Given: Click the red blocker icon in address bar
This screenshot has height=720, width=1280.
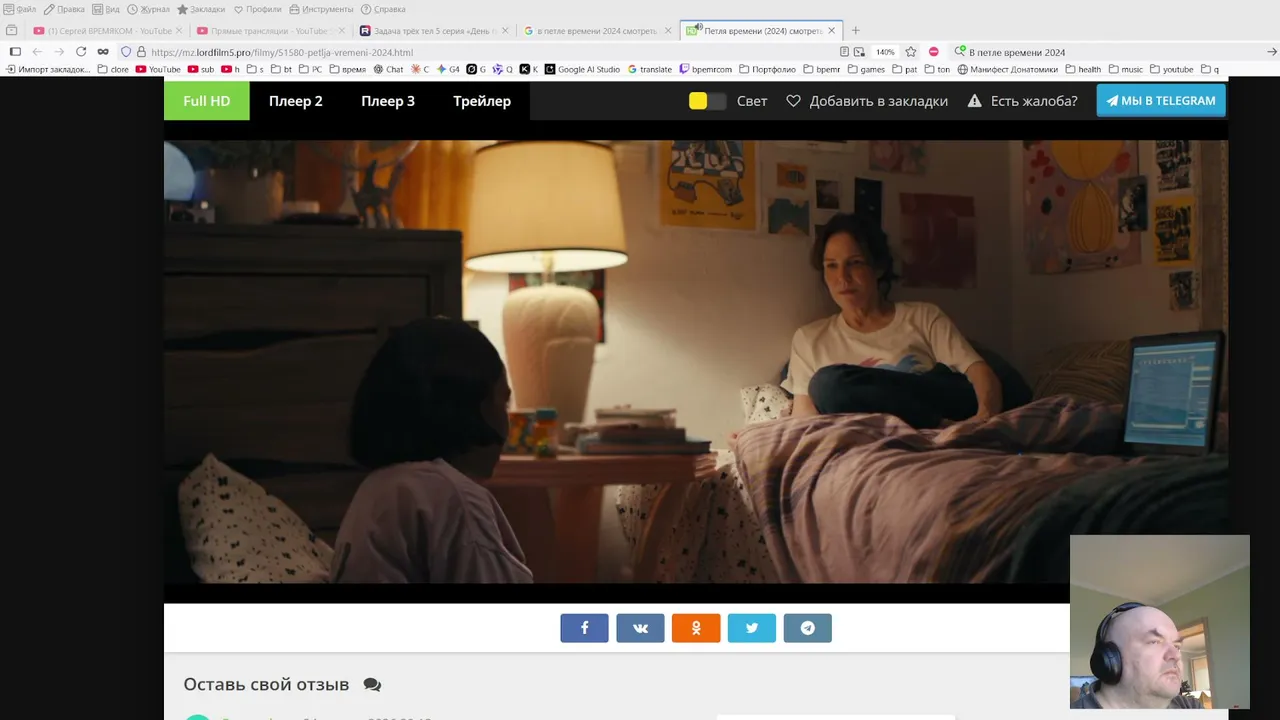Looking at the screenshot, I should tap(933, 52).
